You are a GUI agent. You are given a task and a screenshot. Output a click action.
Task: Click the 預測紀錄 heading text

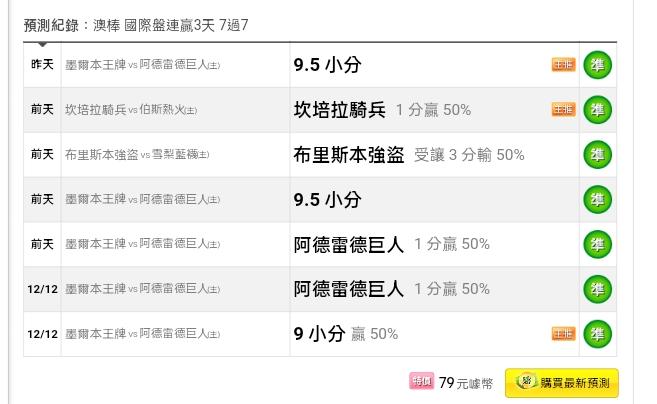pos(51,25)
